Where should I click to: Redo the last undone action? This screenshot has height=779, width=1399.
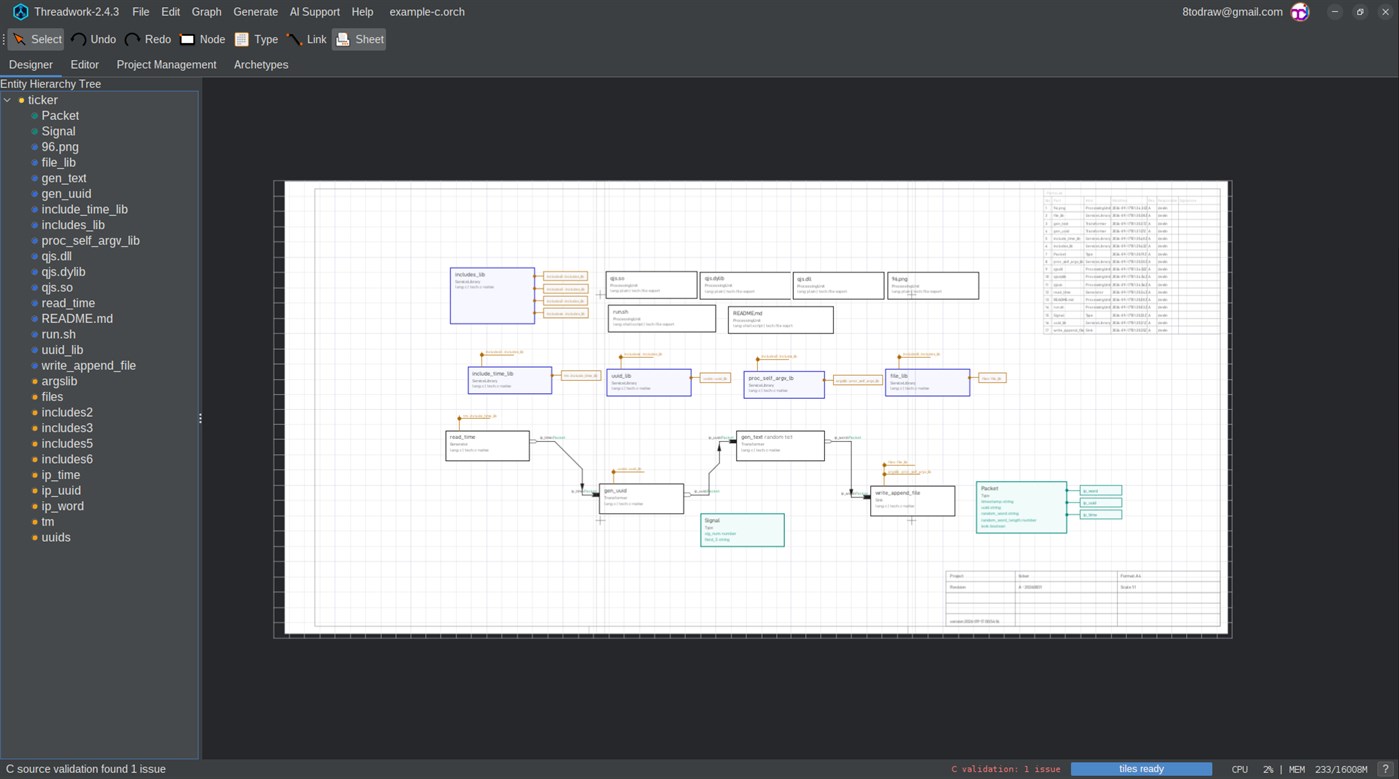(x=147, y=39)
